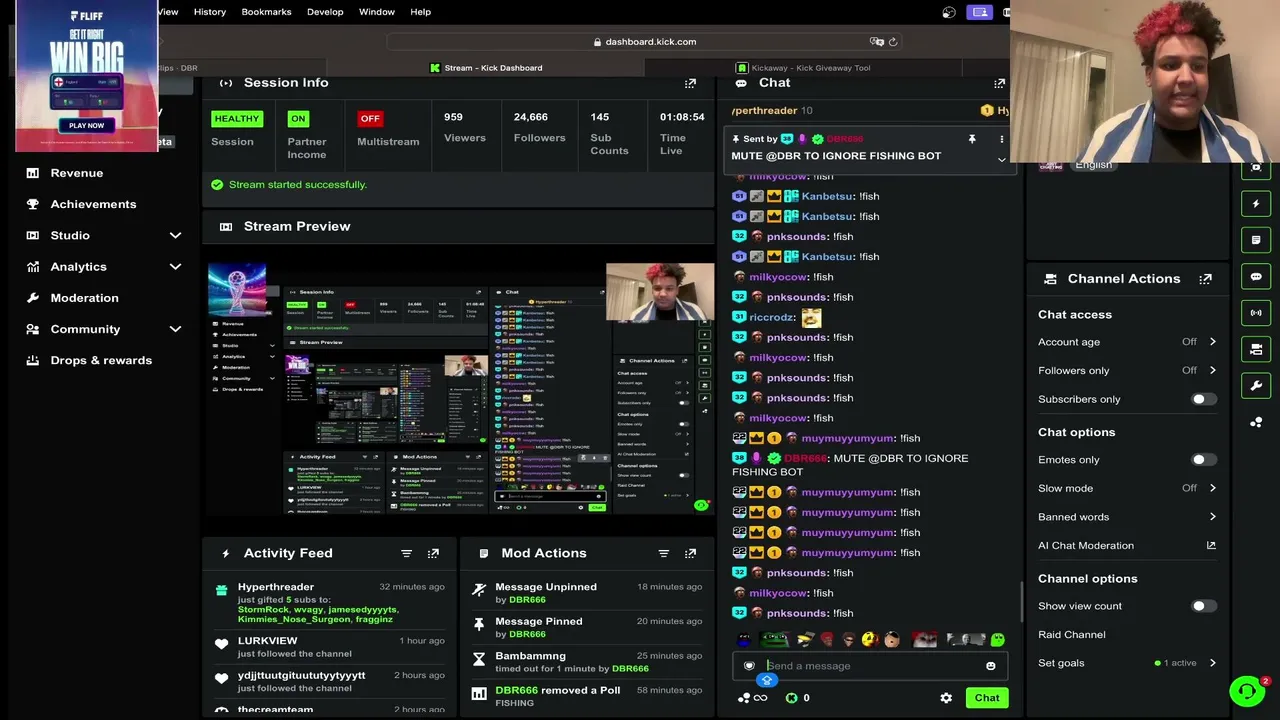Click PLAY NOW on Fliff ad
This screenshot has width=1280, height=720.
click(x=87, y=126)
